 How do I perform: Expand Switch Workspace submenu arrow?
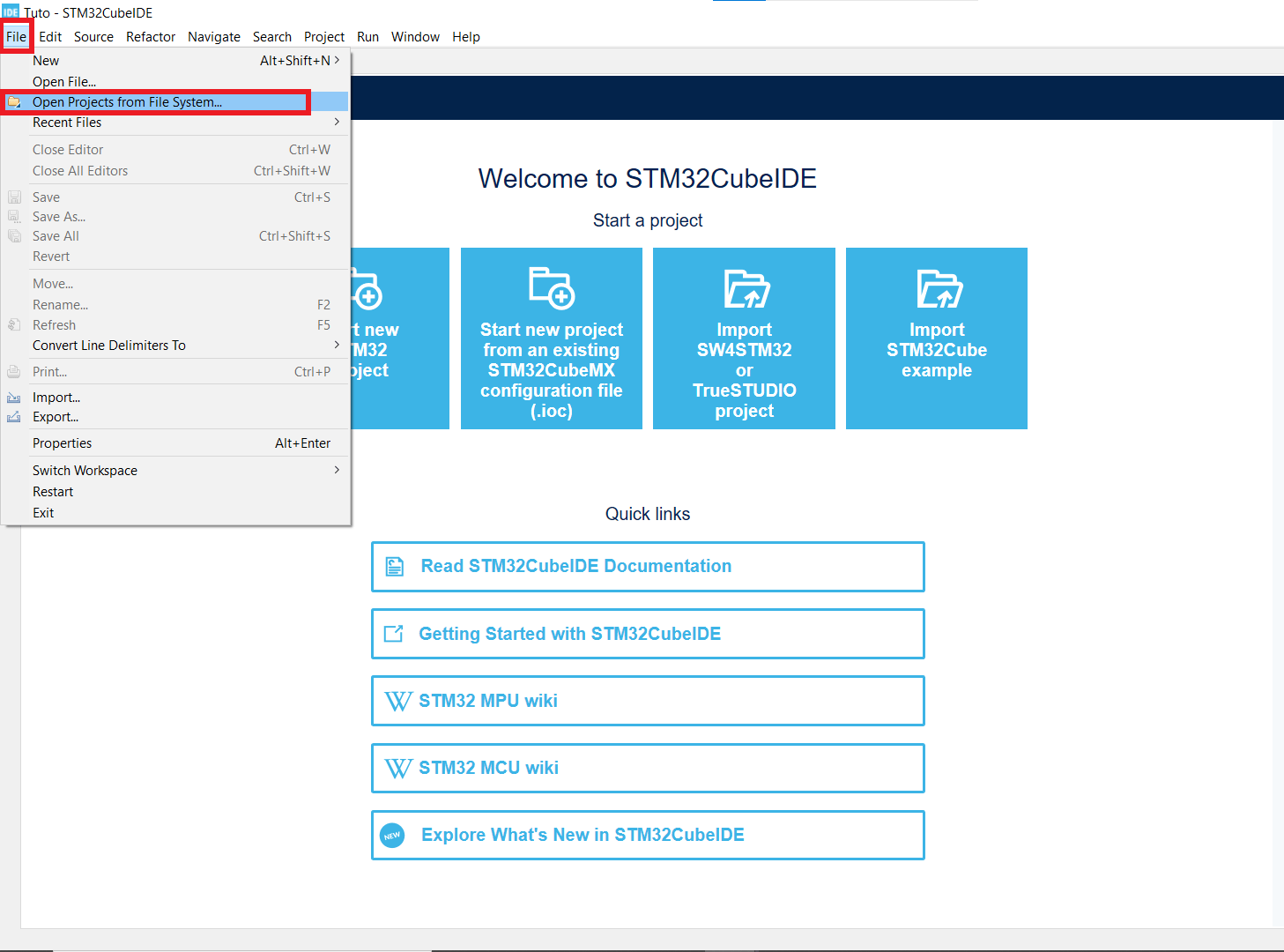337,470
